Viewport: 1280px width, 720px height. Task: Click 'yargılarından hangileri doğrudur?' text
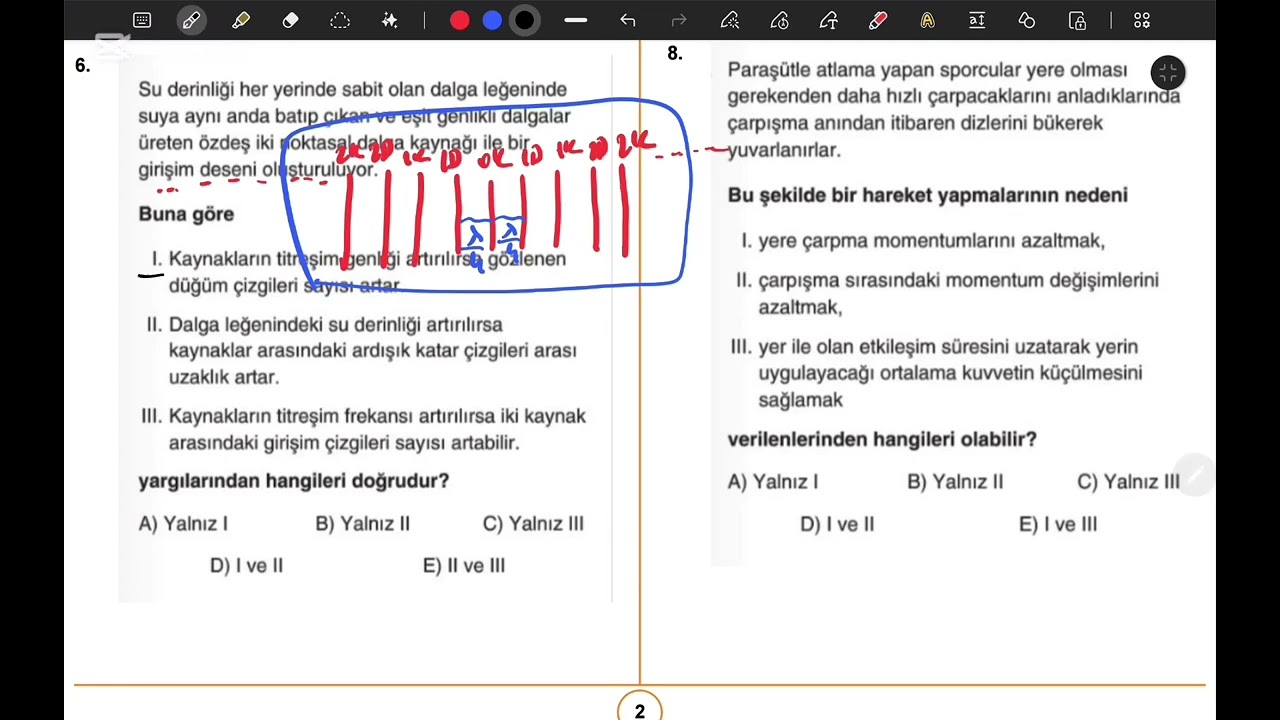click(x=294, y=481)
